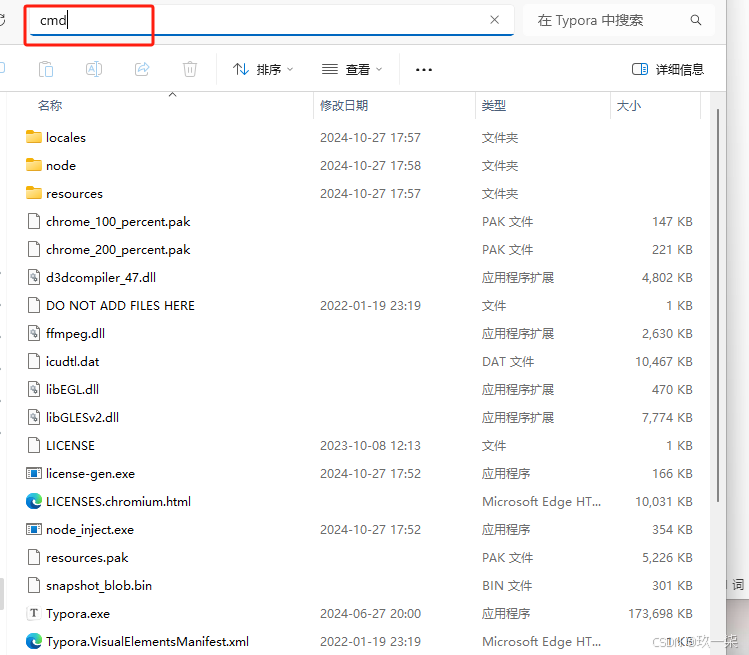Screen dimensions: 749x655
Task: Open the 查看 view dropdown
Action: (x=352, y=70)
